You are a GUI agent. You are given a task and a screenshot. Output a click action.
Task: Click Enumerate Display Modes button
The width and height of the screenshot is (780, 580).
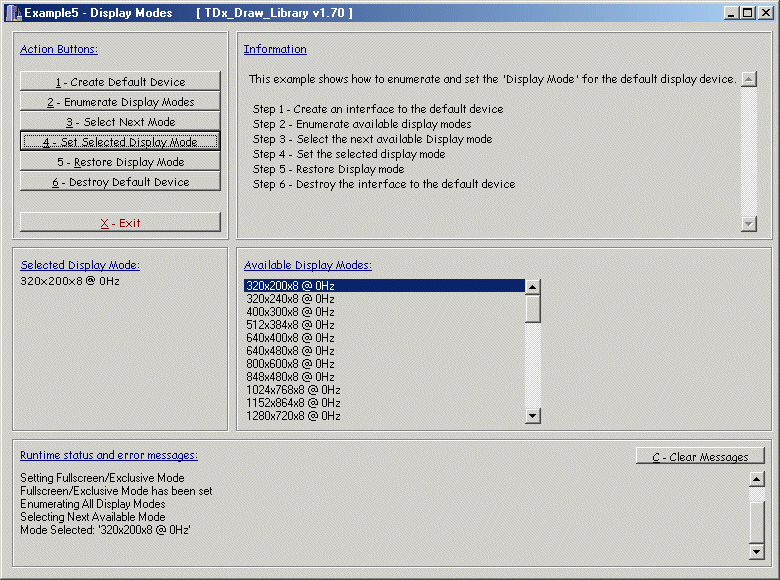coord(120,102)
